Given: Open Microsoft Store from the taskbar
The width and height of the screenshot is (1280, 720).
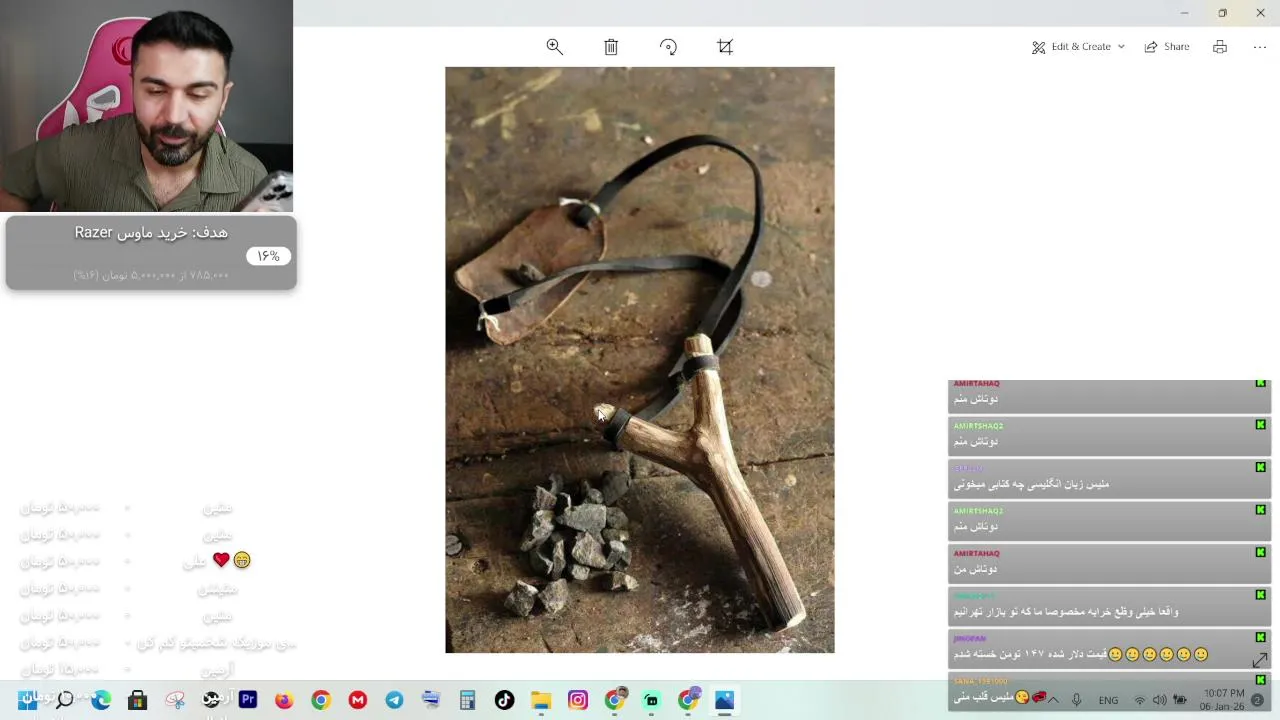Looking at the screenshot, I should (138, 700).
